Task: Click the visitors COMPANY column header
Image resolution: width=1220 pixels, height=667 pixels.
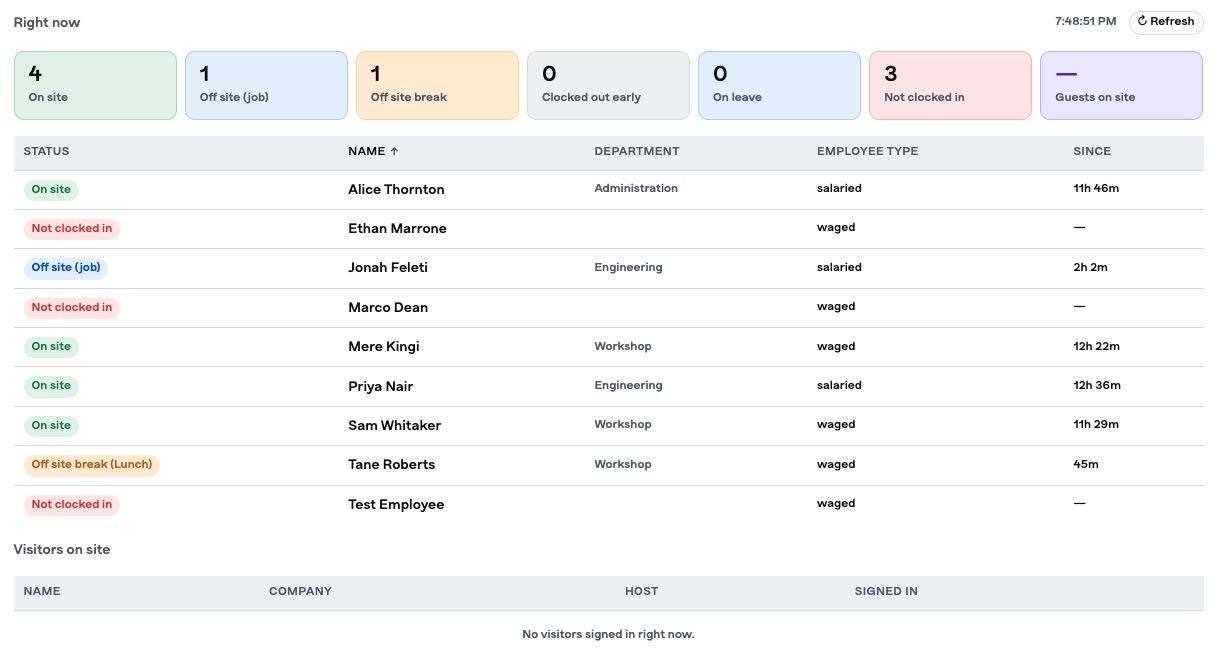Action: pos(300,592)
